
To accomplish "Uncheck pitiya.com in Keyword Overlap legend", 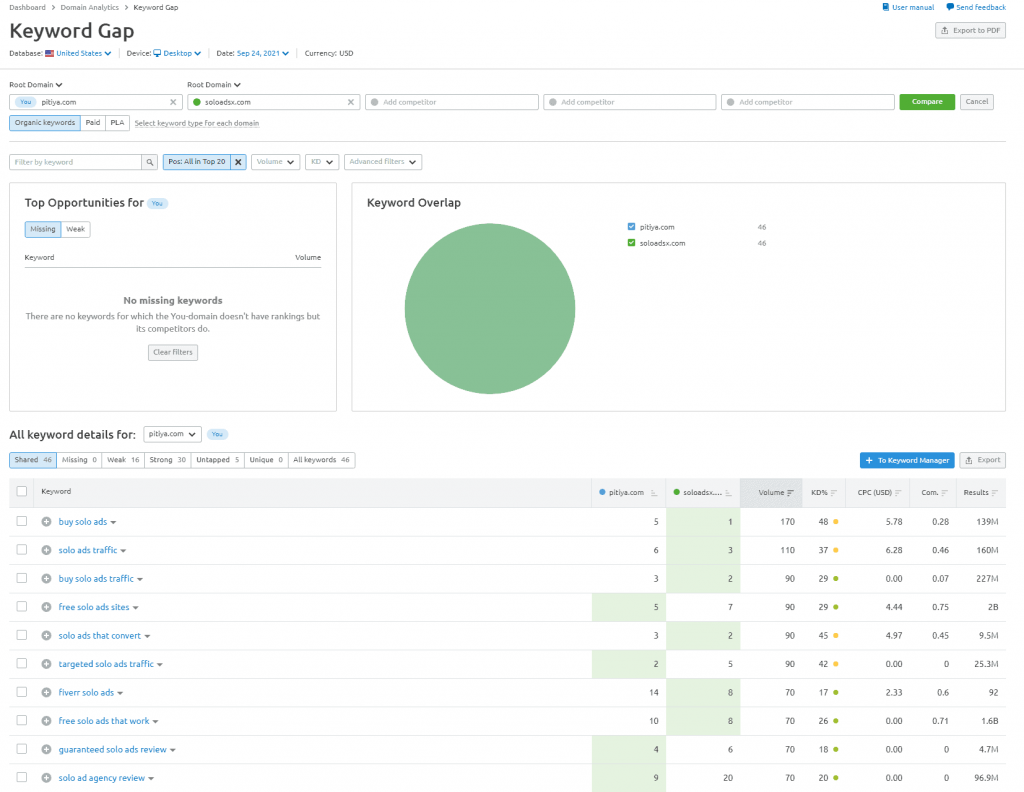I will pos(632,227).
